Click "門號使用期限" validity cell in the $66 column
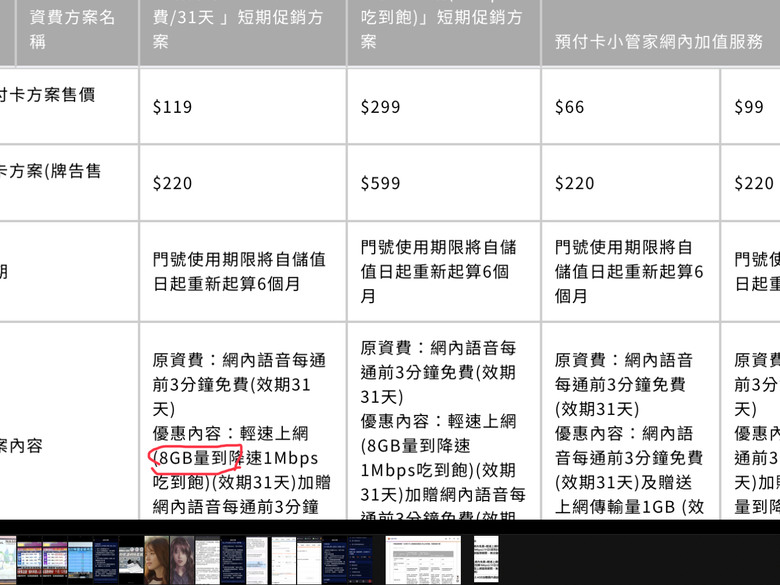 629,272
